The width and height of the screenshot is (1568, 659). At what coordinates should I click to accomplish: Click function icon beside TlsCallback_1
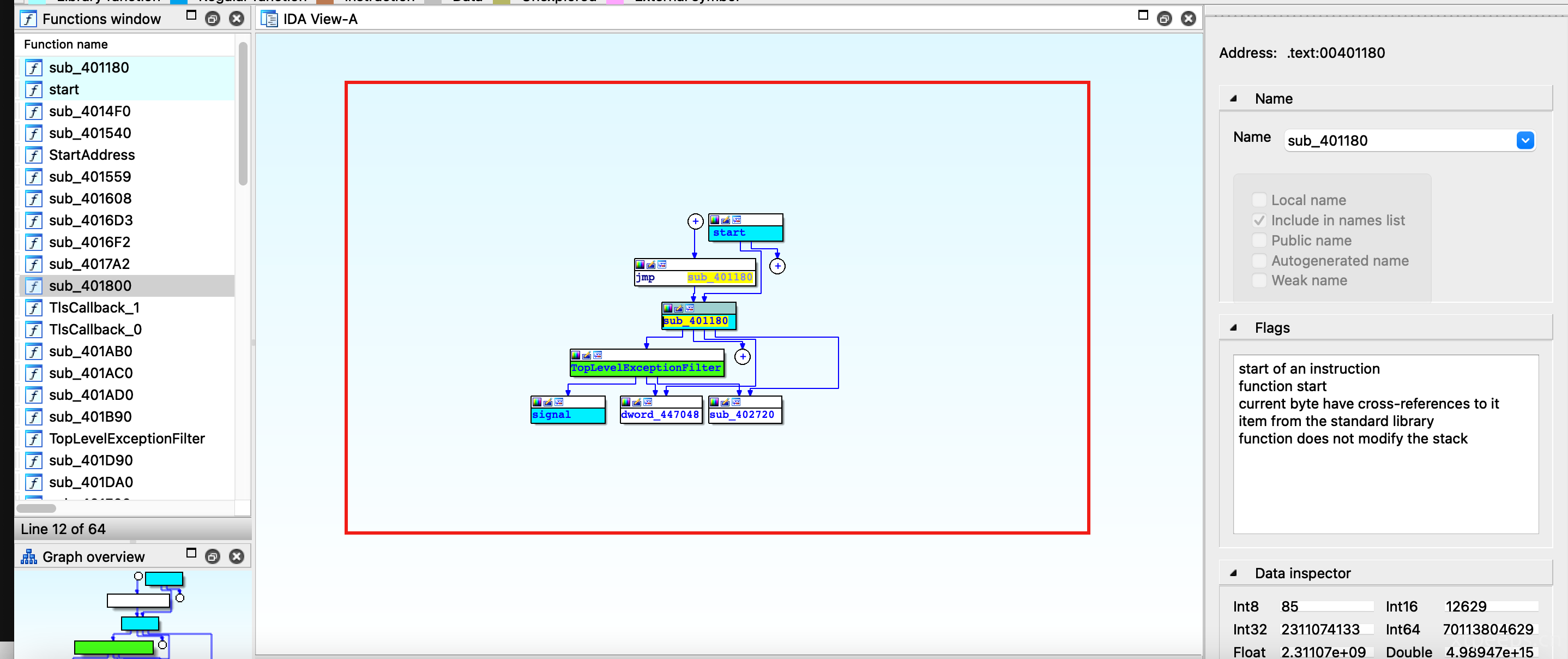[34, 308]
